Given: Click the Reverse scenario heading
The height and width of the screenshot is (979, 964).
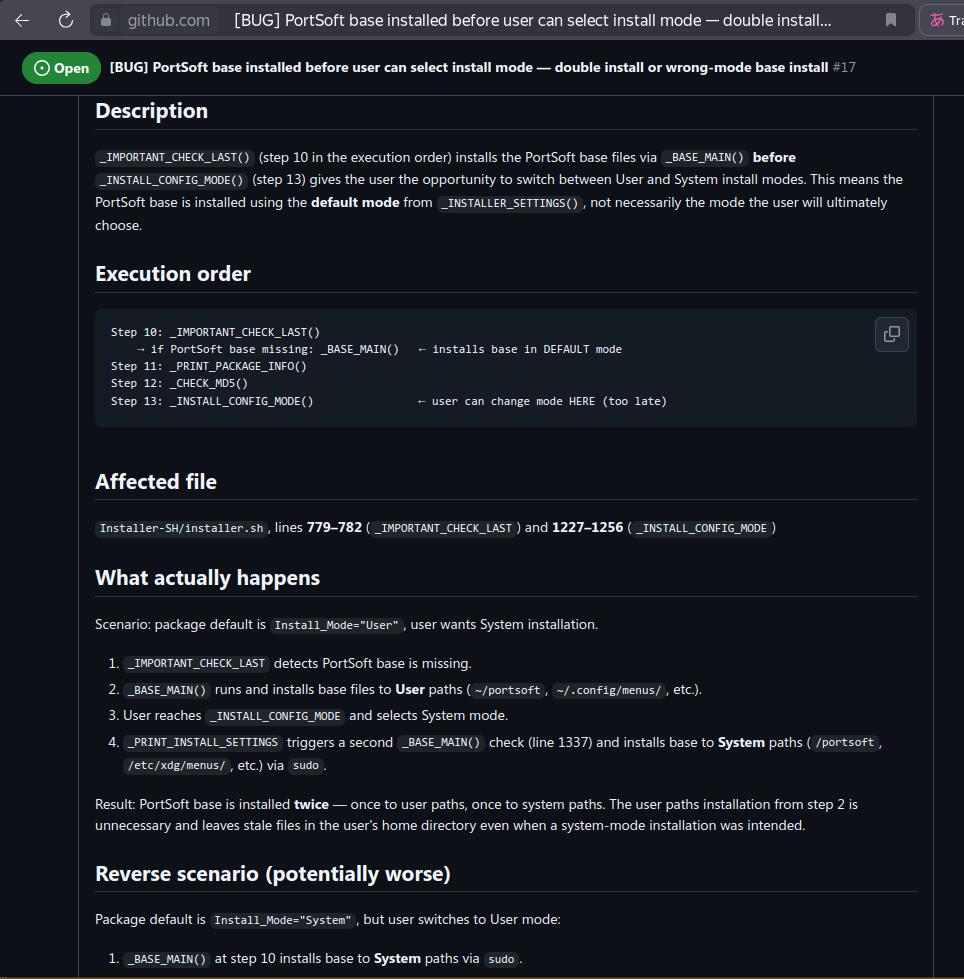Looking at the screenshot, I should click(x=273, y=874).
